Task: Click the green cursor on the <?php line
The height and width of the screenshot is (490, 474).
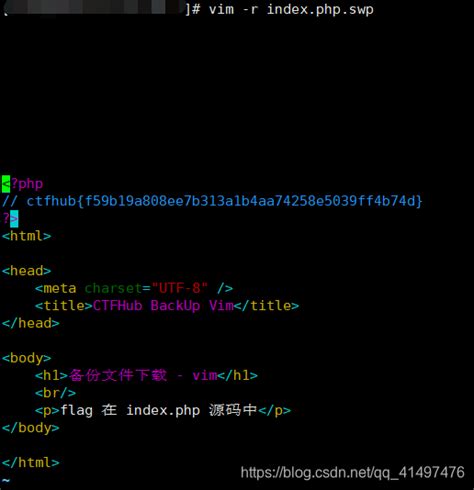Action: click(x=6, y=184)
